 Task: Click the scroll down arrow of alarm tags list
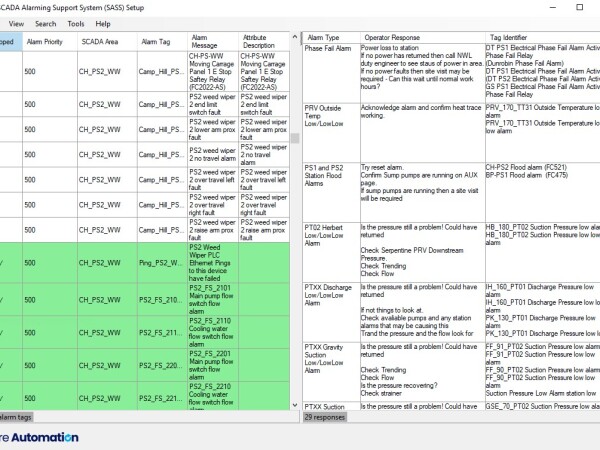(295, 405)
